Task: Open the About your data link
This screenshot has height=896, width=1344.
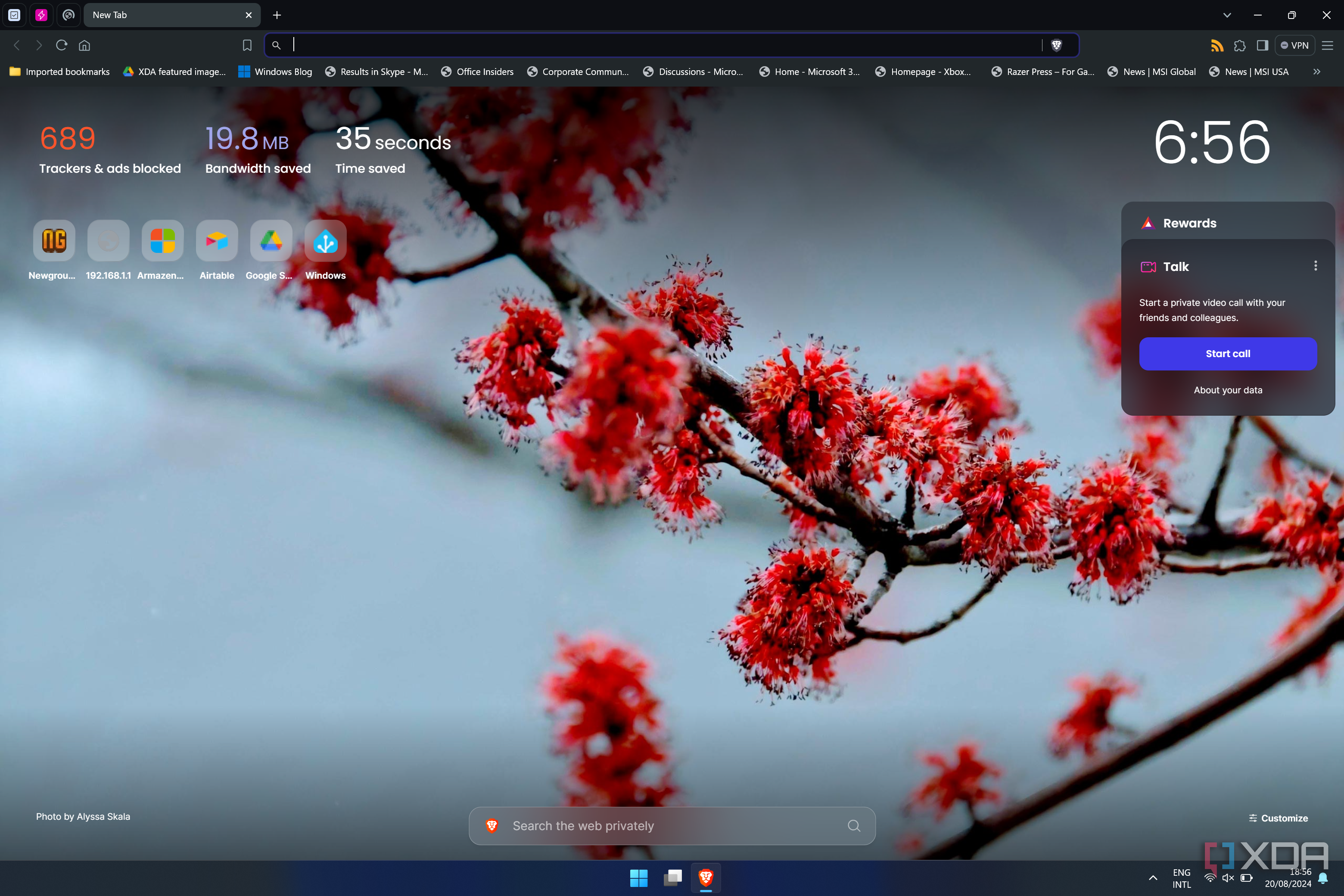Action: [x=1227, y=390]
